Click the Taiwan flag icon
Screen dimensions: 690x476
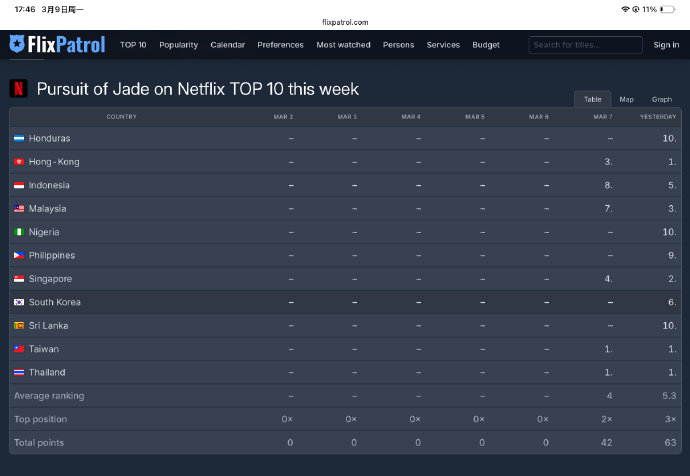click(x=19, y=349)
